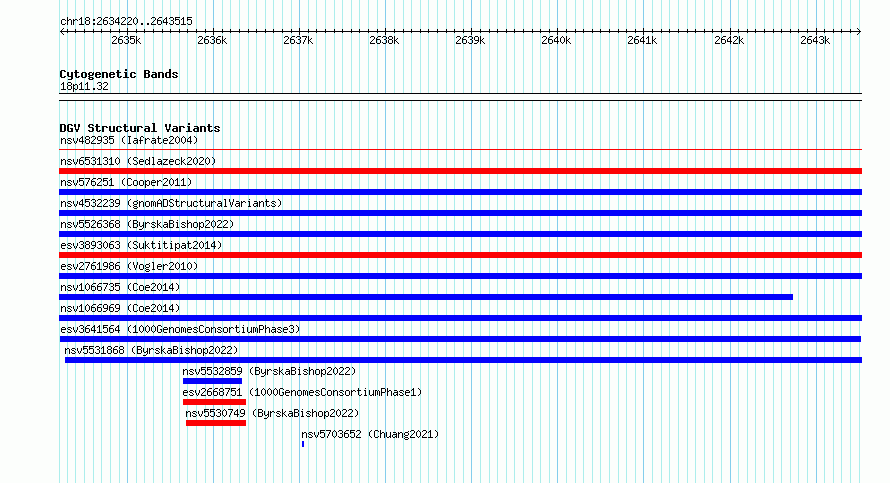890x483 pixels.
Task: Click the red bar for esv3893063
Action: [x=460, y=255]
